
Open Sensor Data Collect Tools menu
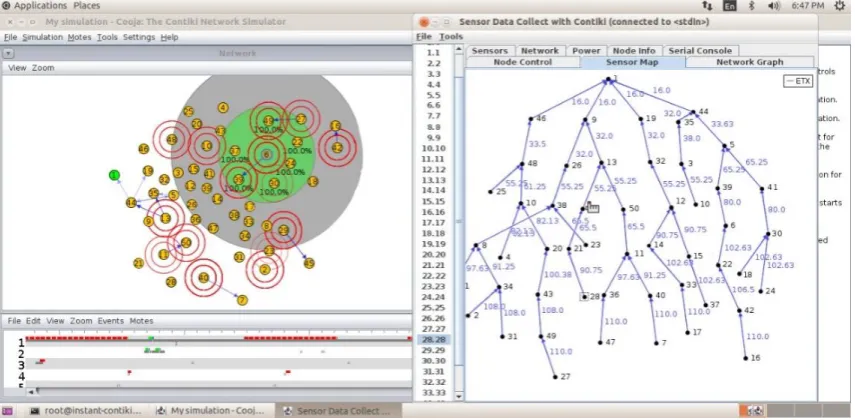click(451, 37)
